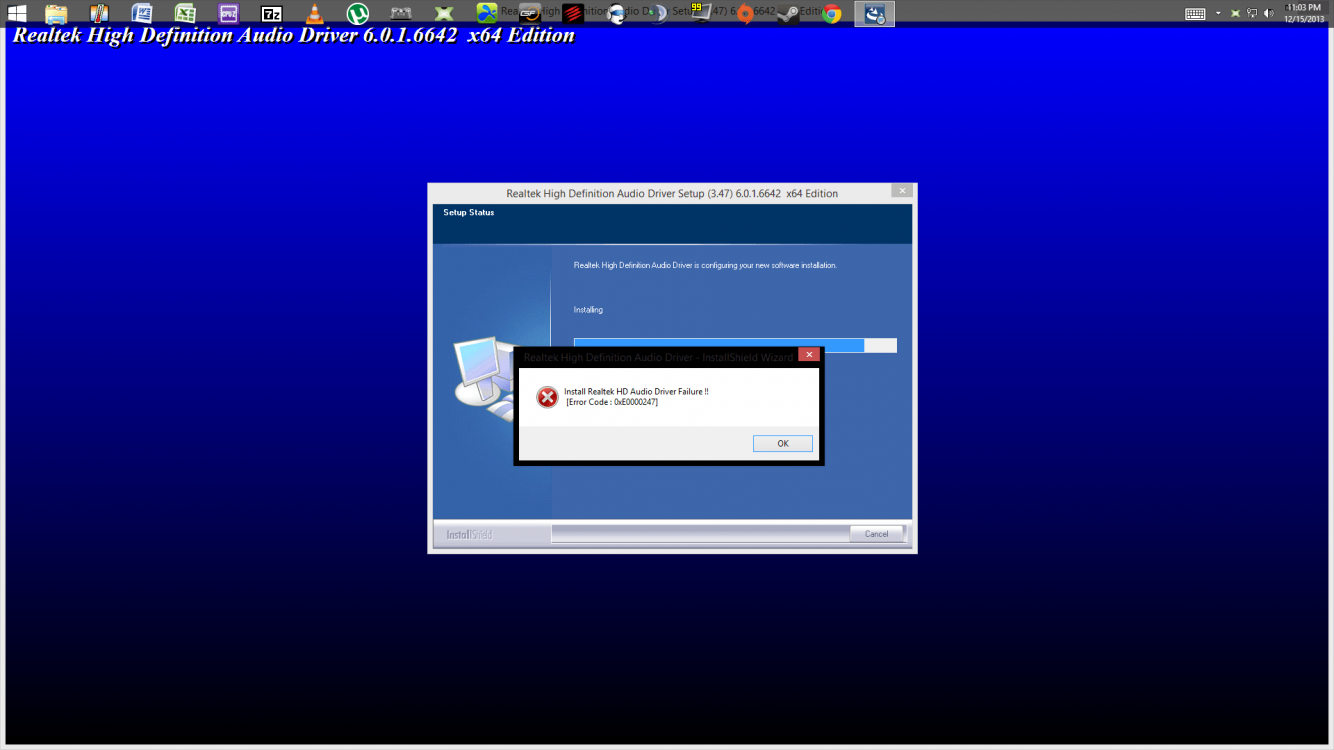Screen dimensions: 1334x750
Task: Open the clock showing 11:03 PM
Action: tap(1304, 13)
